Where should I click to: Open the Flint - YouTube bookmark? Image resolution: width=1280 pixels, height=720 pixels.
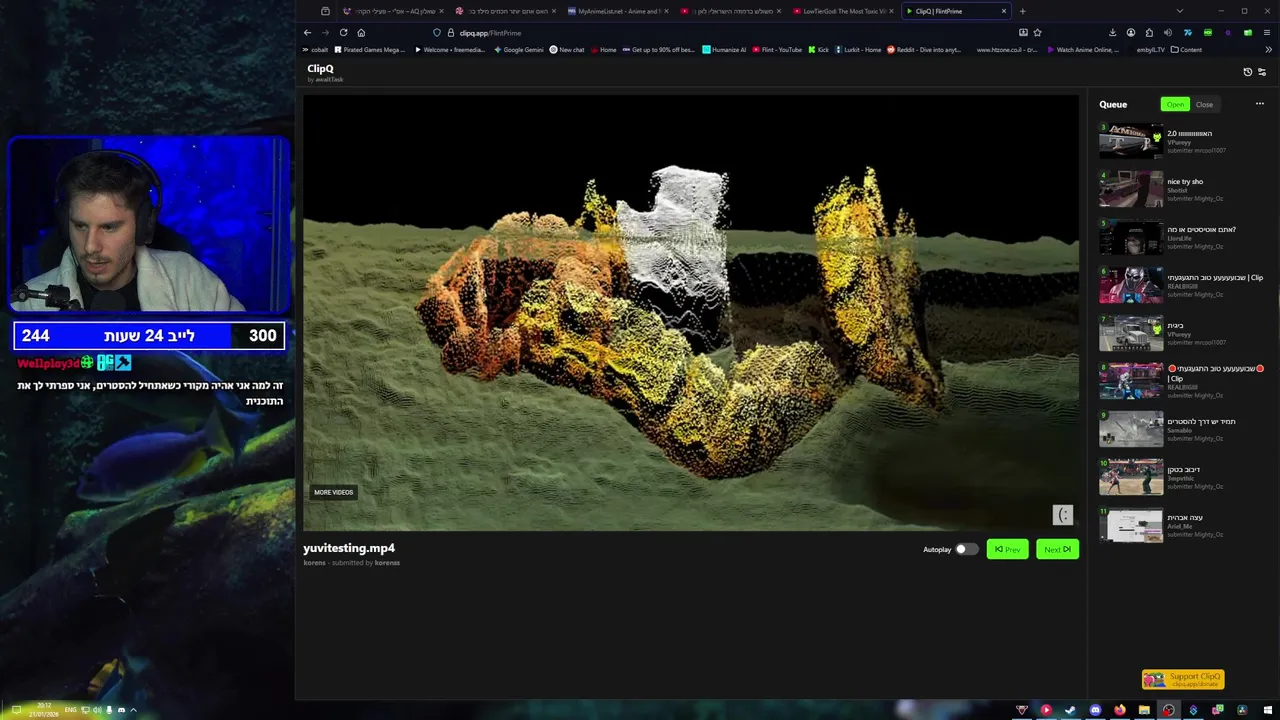pyautogui.click(x=777, y=49)
